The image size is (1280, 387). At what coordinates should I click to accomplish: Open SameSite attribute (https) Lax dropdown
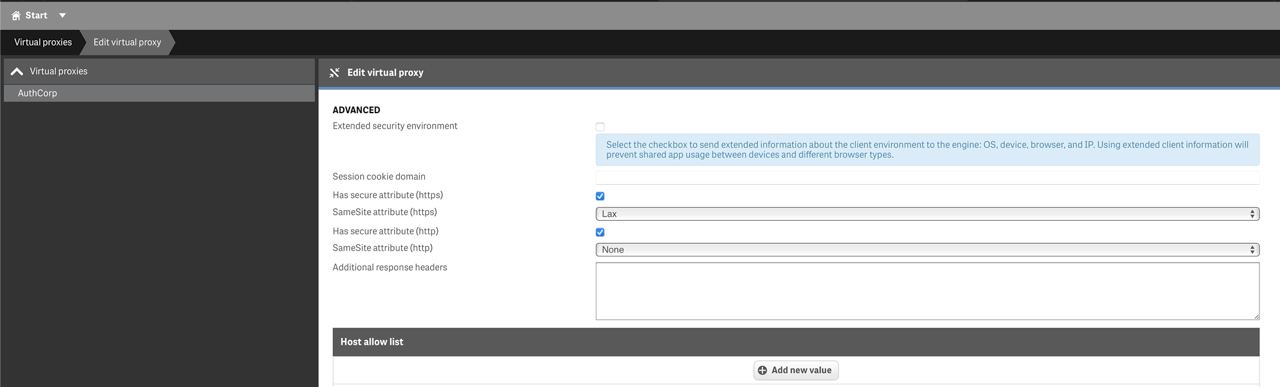927,214
